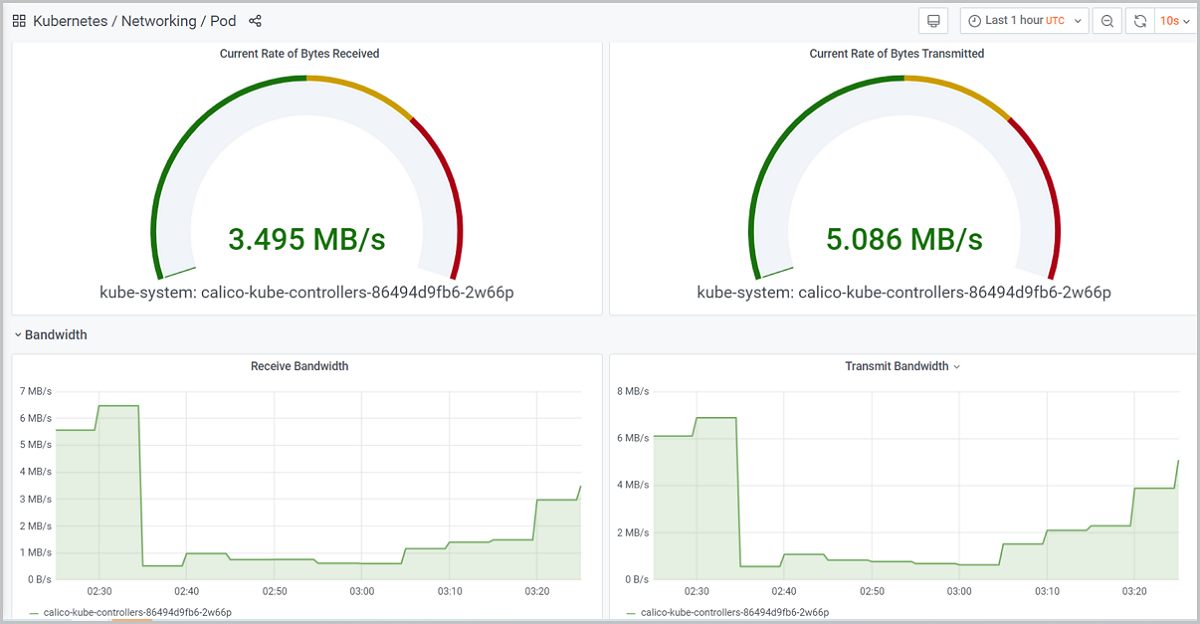Open the Last 1 hour time picker
The image size is (1200, 624).
(1023, 21)
